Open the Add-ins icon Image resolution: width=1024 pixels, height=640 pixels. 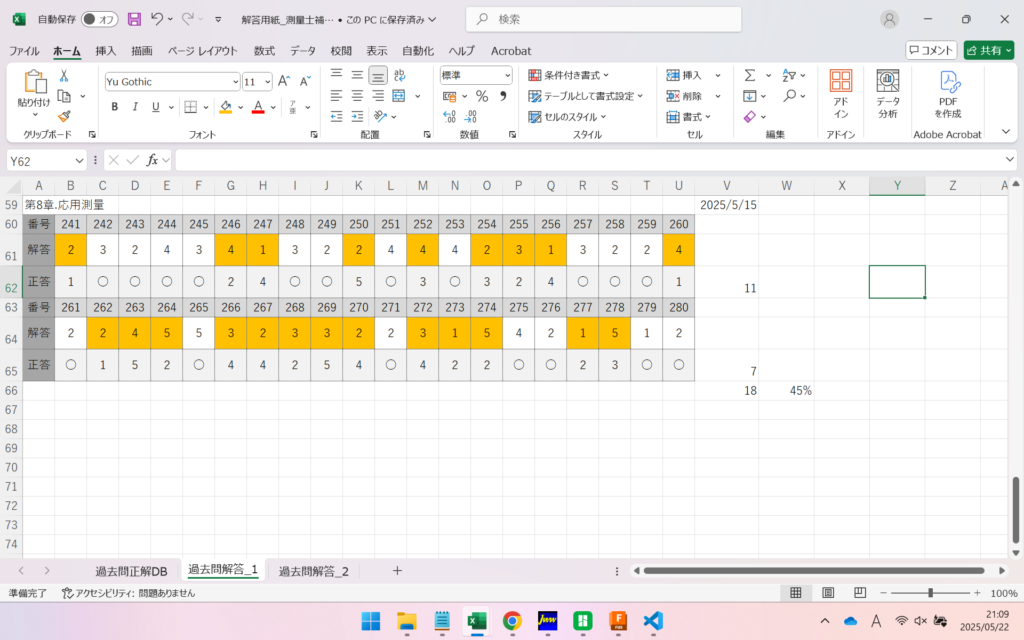(840, 93)
